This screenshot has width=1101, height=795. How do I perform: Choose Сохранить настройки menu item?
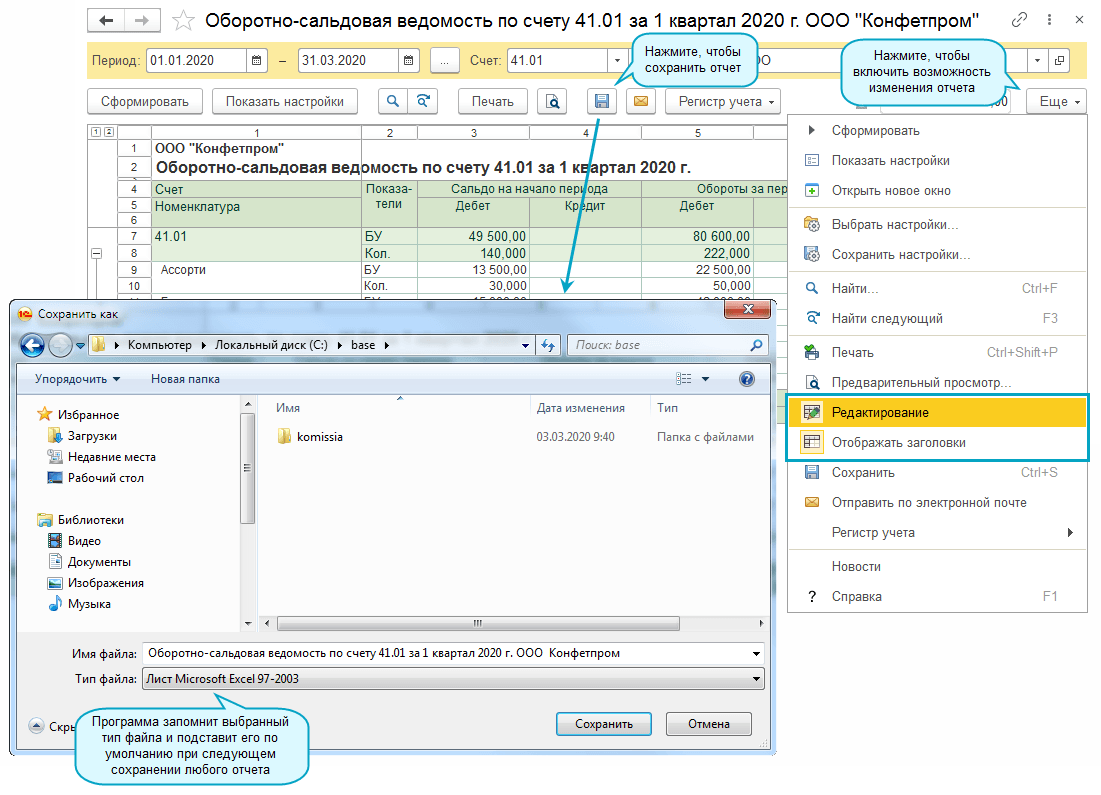click(x=937, y=254)
